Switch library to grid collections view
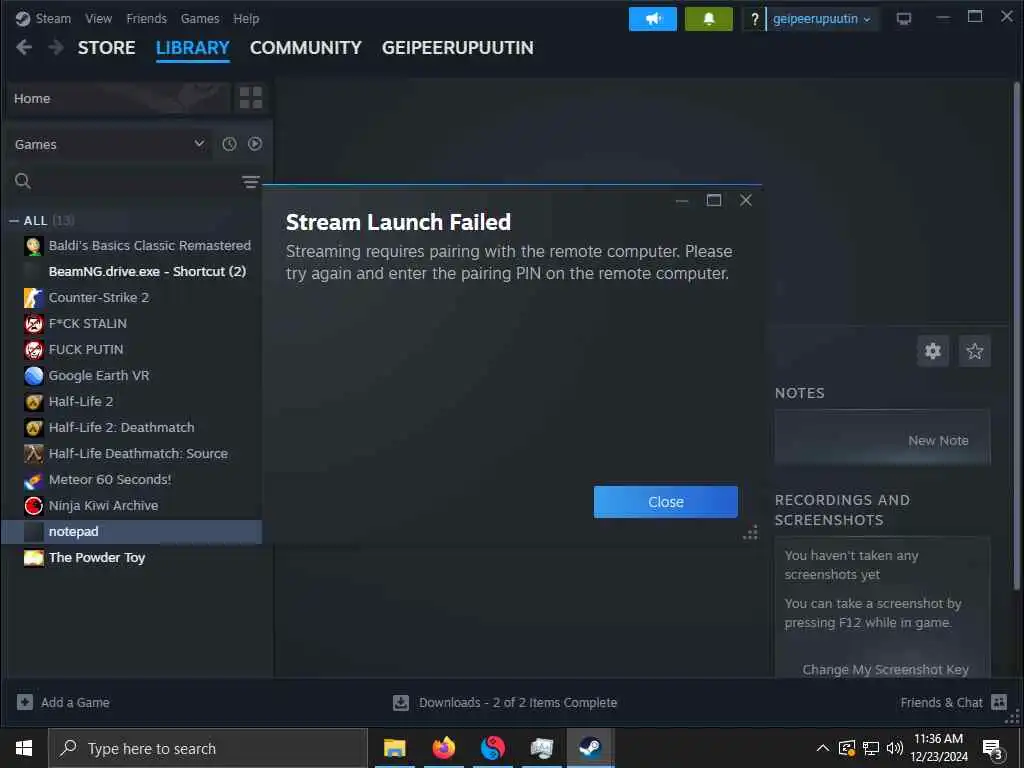The height and width of the screenshot is (768, 1024). tap(251, 98)
